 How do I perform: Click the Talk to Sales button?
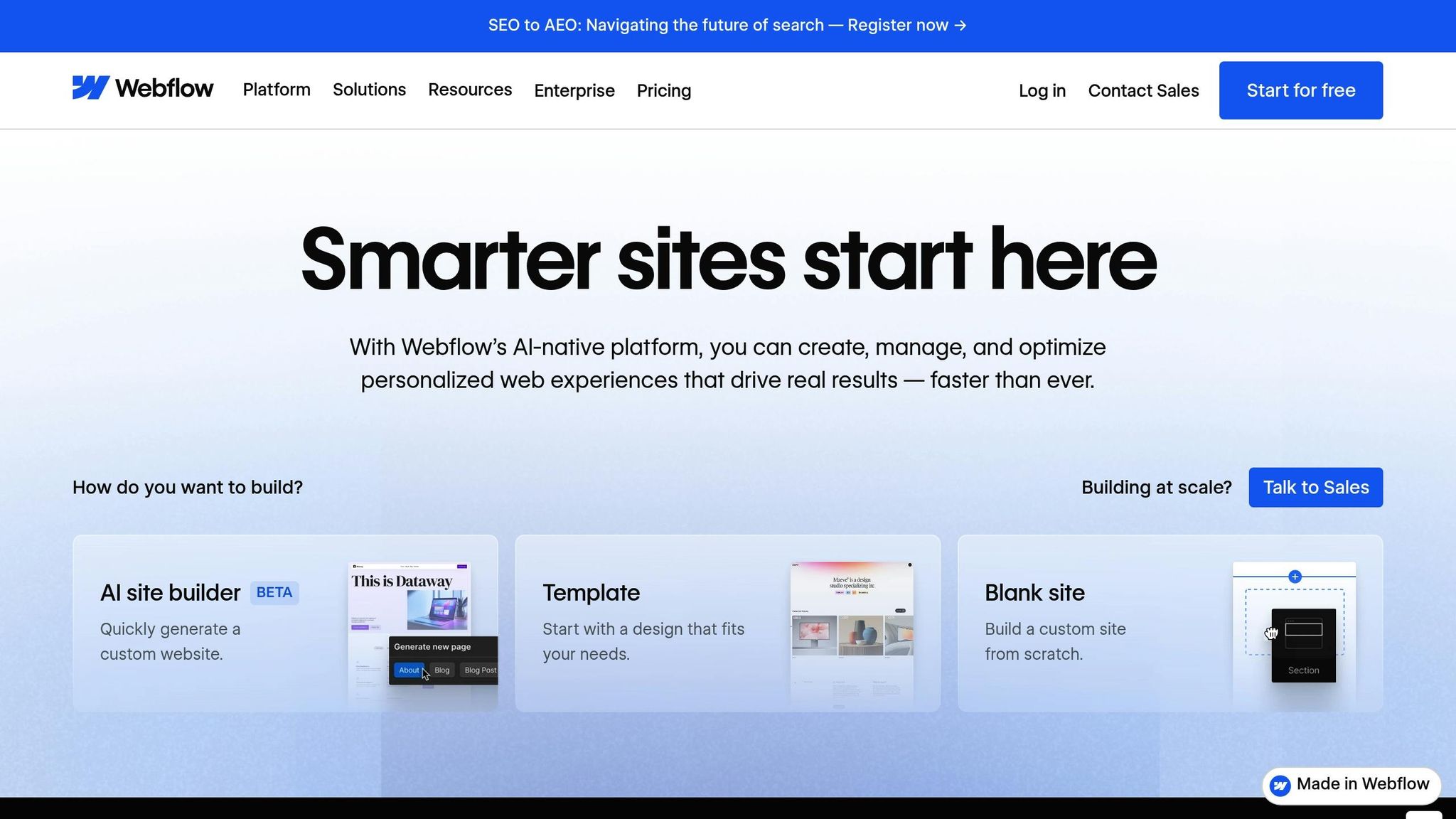[1315, 487]
